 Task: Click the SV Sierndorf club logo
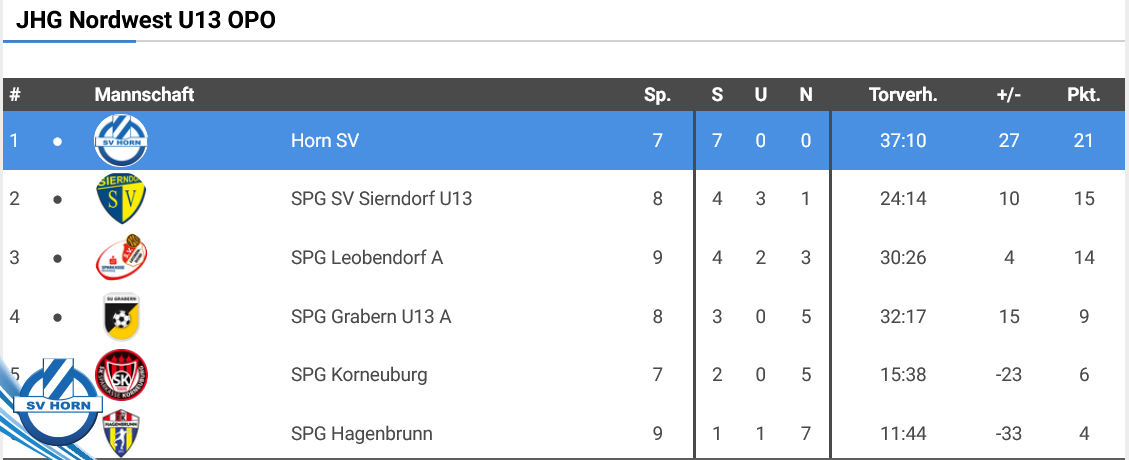point(121,199)
